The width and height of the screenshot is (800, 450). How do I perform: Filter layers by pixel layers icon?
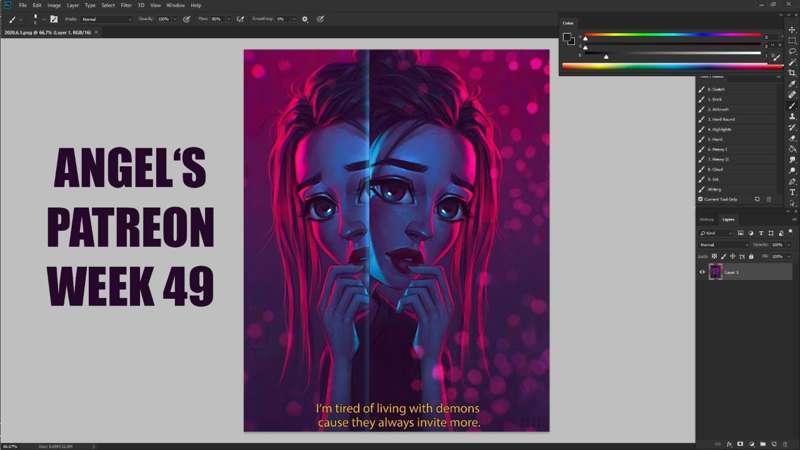tap(740, 233)
